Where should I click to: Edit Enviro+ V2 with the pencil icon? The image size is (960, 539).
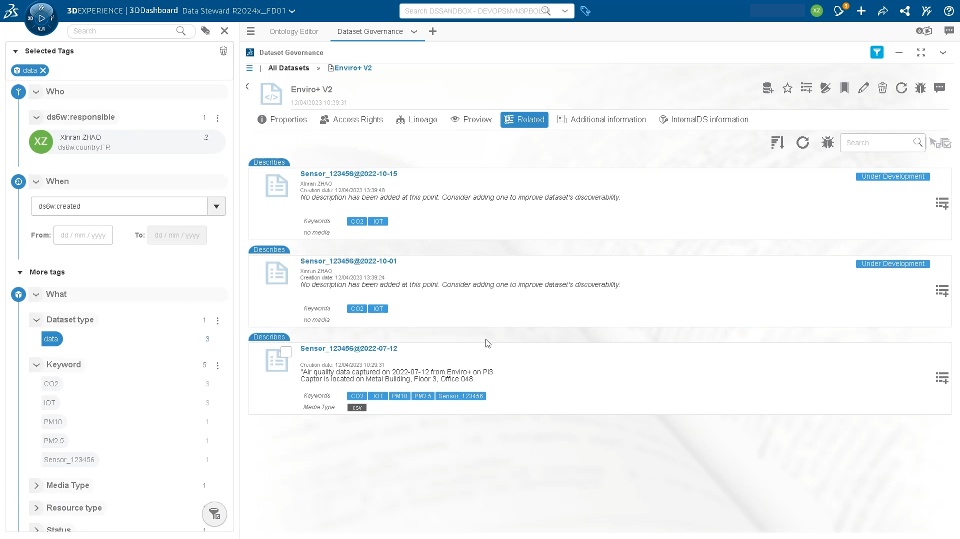[x=863, y=88]
